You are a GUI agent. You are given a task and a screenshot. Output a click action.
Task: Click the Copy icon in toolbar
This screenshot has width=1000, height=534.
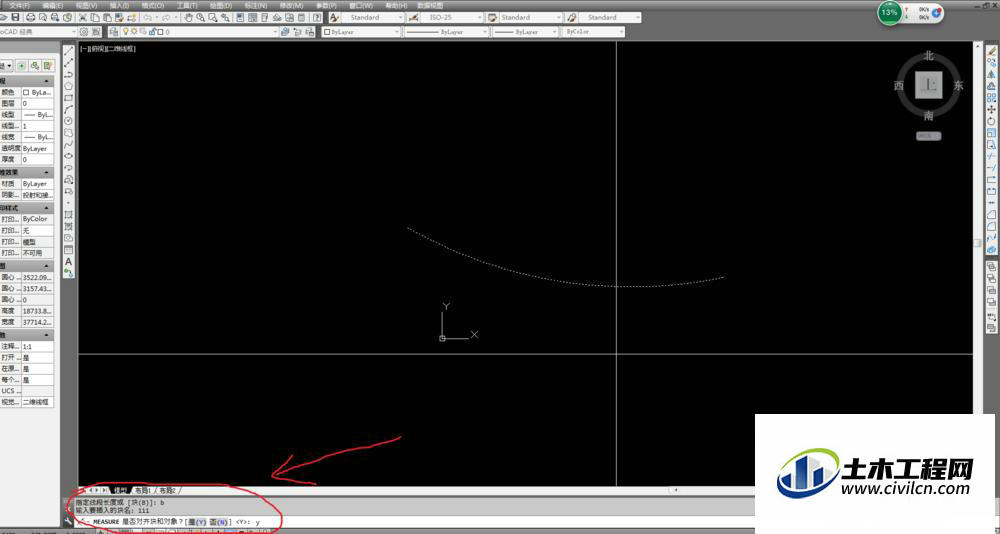tap(94, 17)
